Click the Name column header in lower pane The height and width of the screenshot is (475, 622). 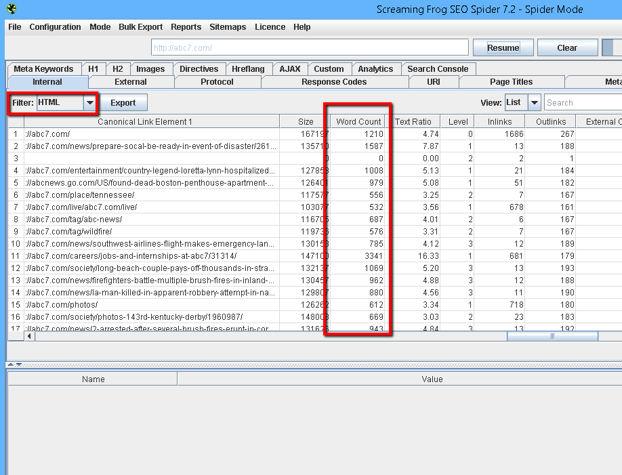93,379
